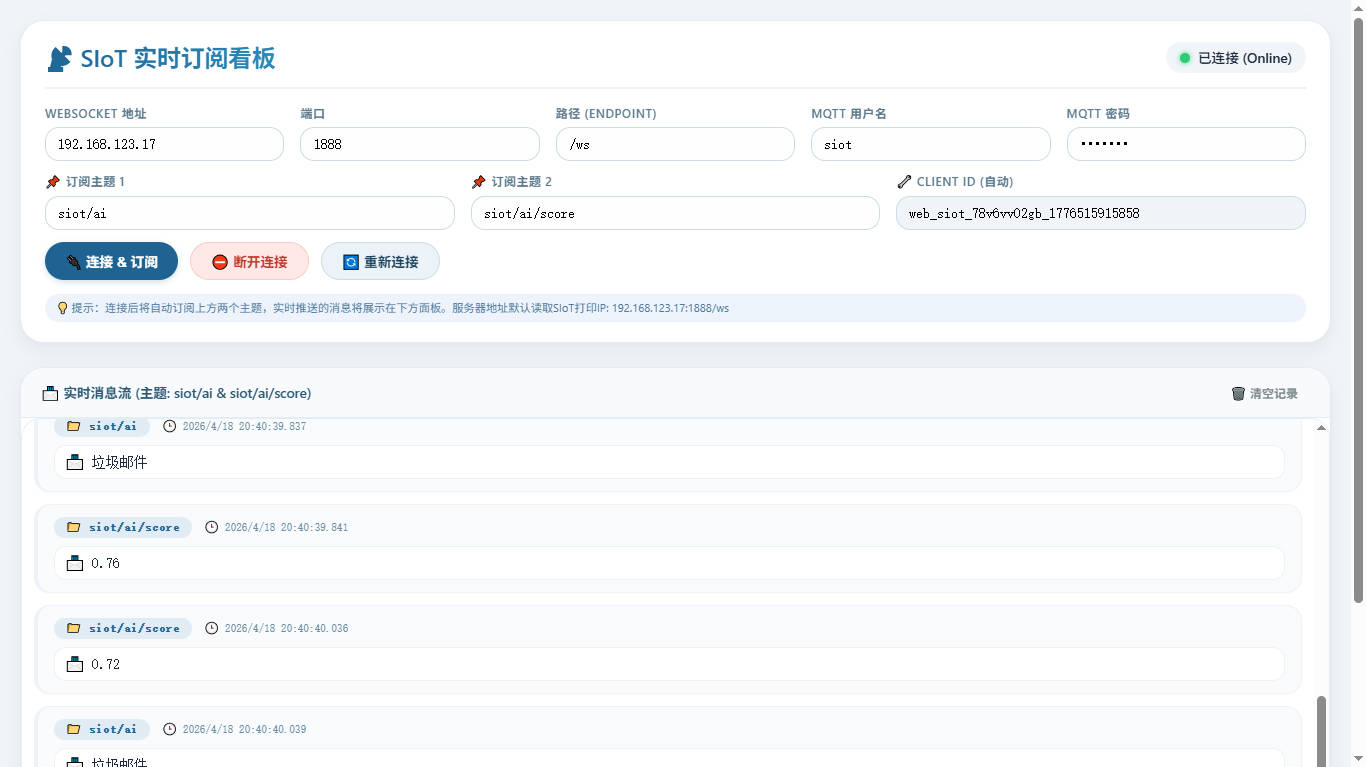
Task: Click the clock icon beside timestamp 20:40:40.036
Action: tap(212, 628)
